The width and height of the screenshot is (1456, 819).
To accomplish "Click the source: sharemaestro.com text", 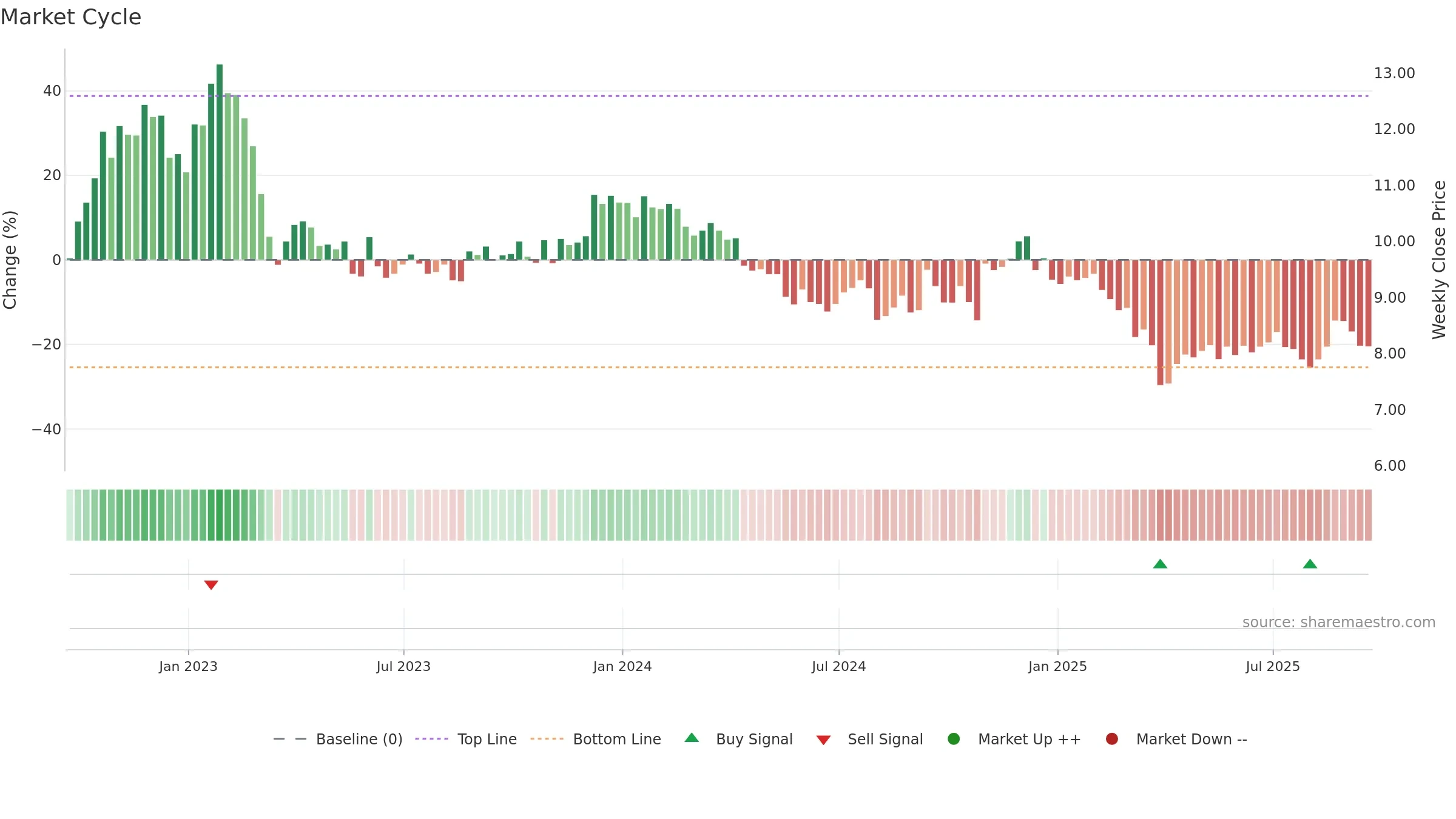I will point(1339,622).
